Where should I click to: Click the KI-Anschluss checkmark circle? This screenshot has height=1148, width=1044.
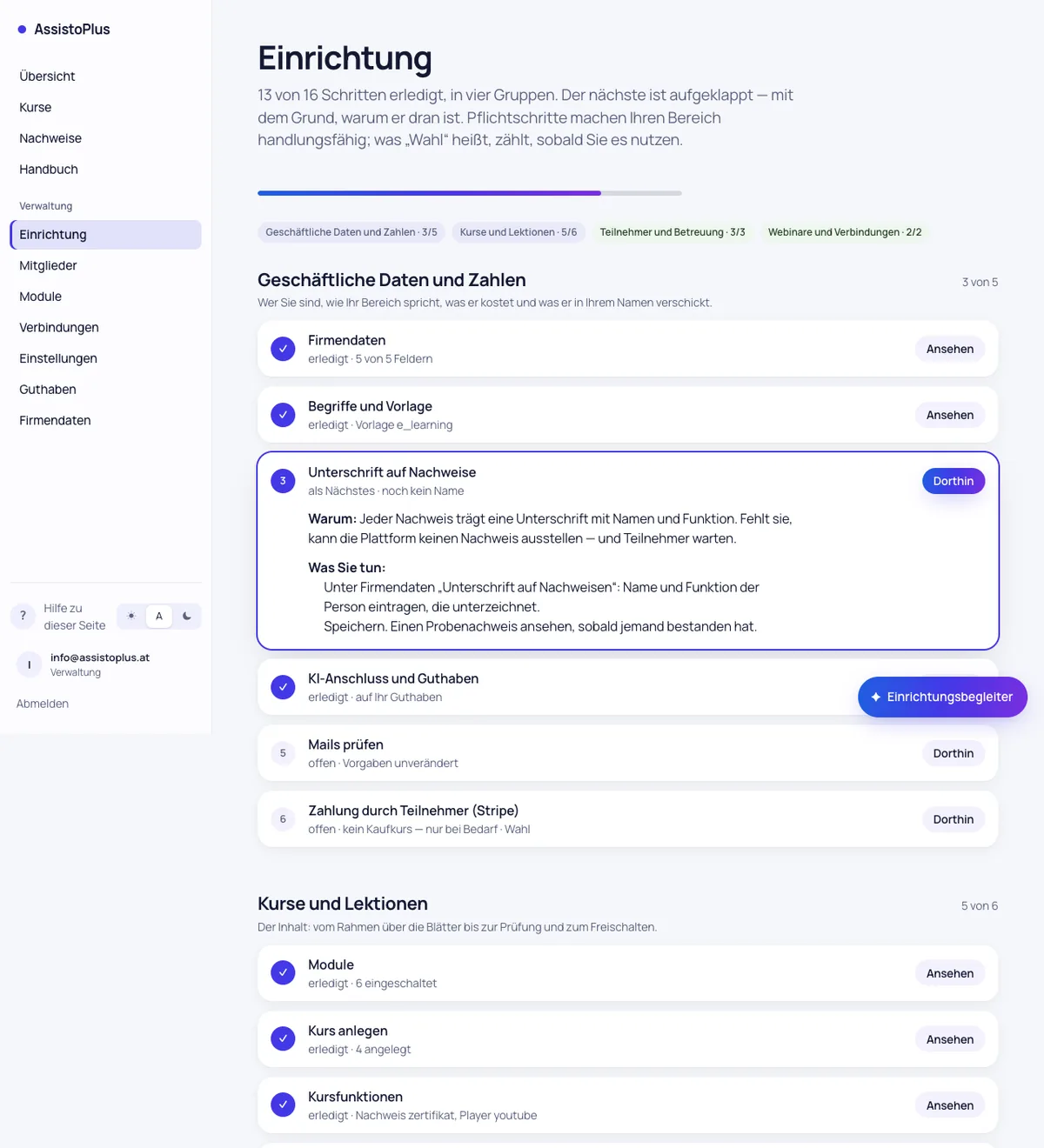[x=283, y=687]
